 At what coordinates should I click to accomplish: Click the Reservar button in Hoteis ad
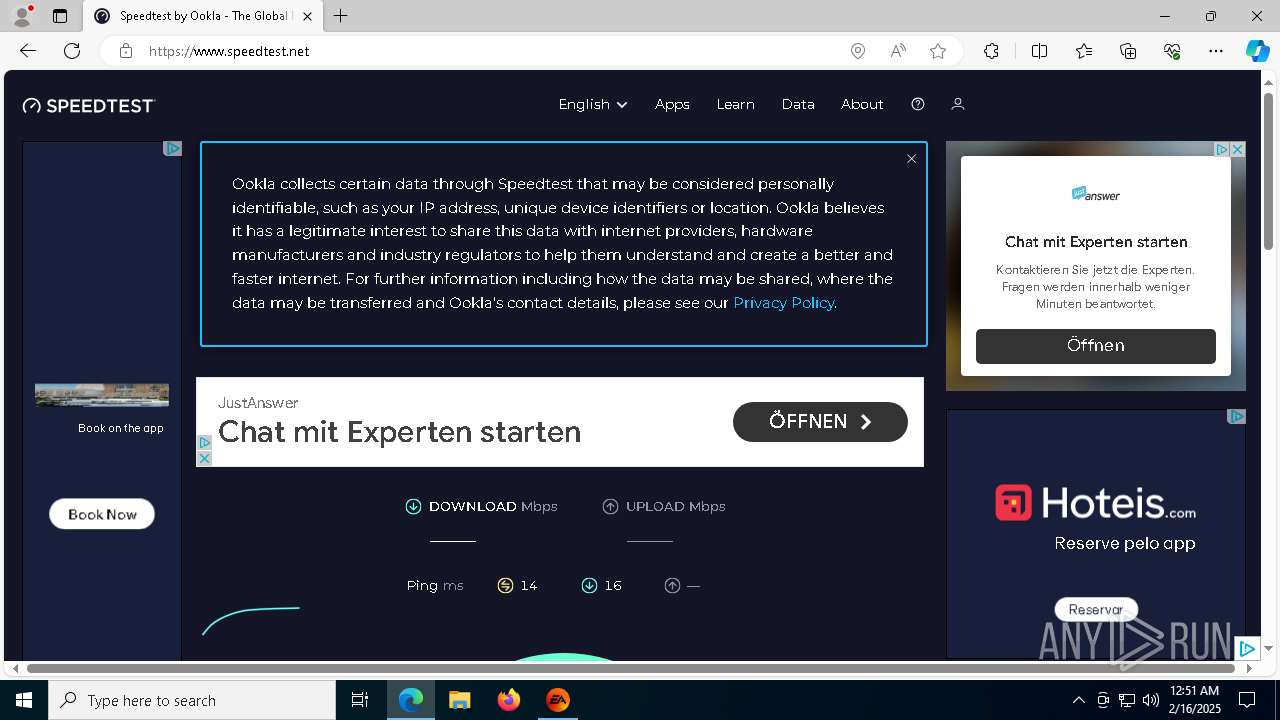click(x=1096, y=609)
